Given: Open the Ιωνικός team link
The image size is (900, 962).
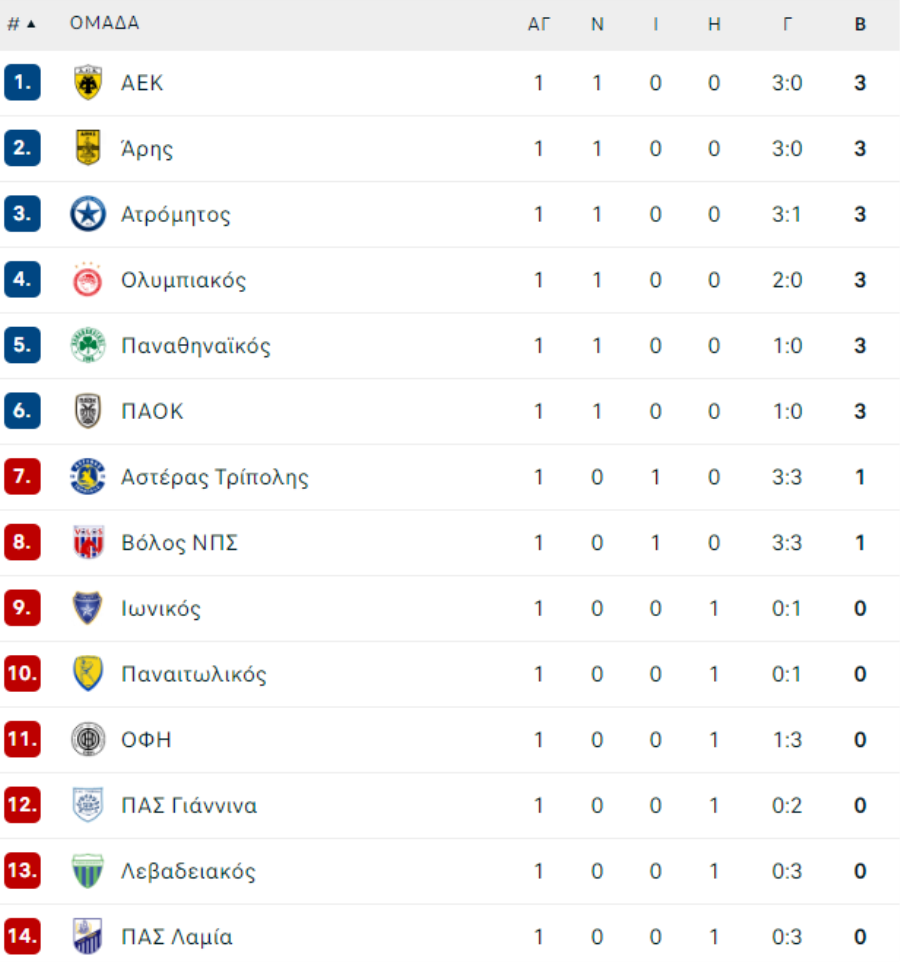Looking at the screenshot, I should pos(161,608).
